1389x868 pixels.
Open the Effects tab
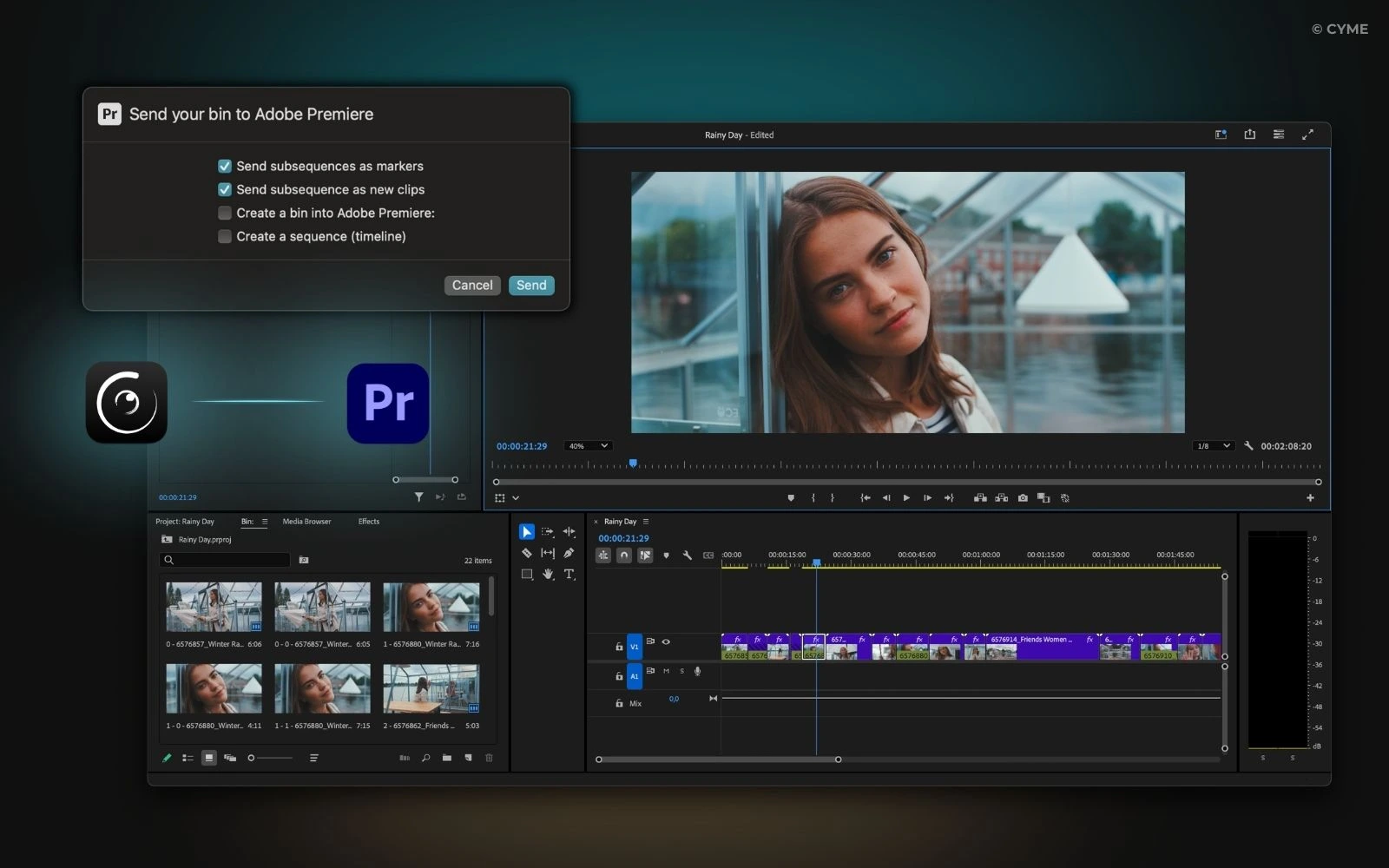[x=368, y=522]
